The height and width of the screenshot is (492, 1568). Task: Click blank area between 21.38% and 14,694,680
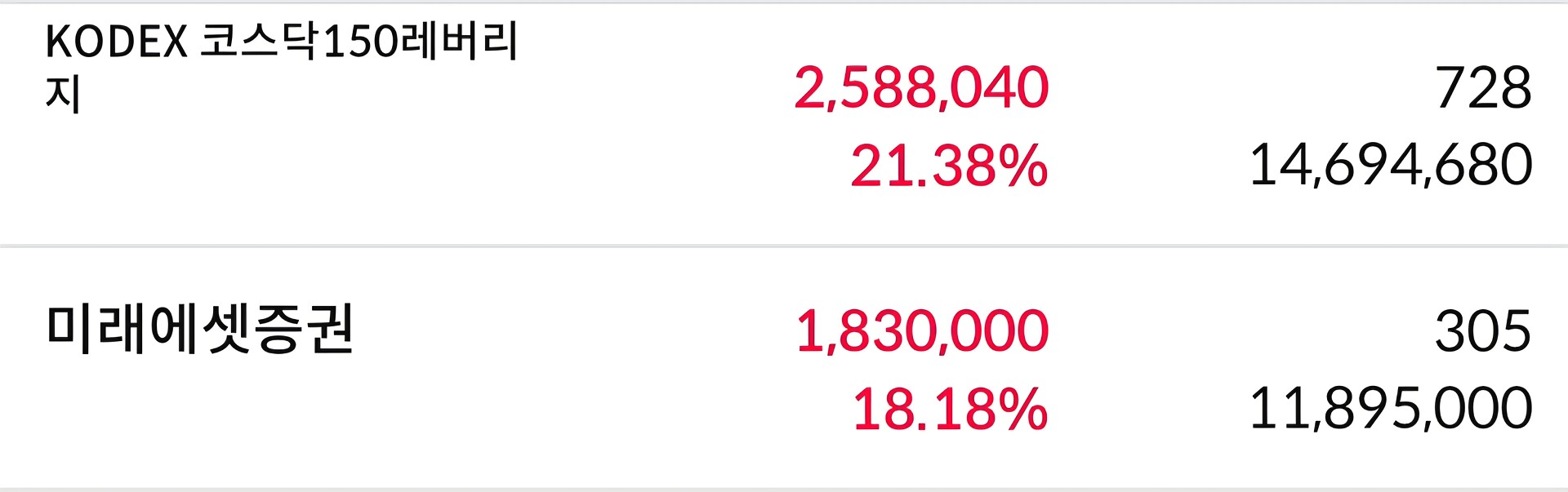(x=1149, y=166)
